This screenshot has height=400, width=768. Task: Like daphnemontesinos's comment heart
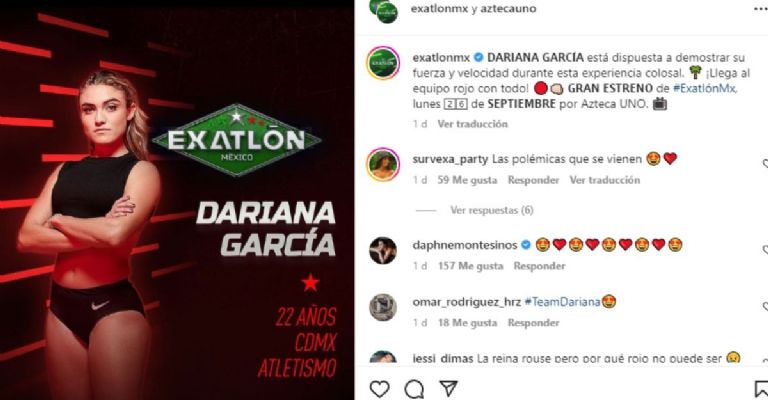765,250
